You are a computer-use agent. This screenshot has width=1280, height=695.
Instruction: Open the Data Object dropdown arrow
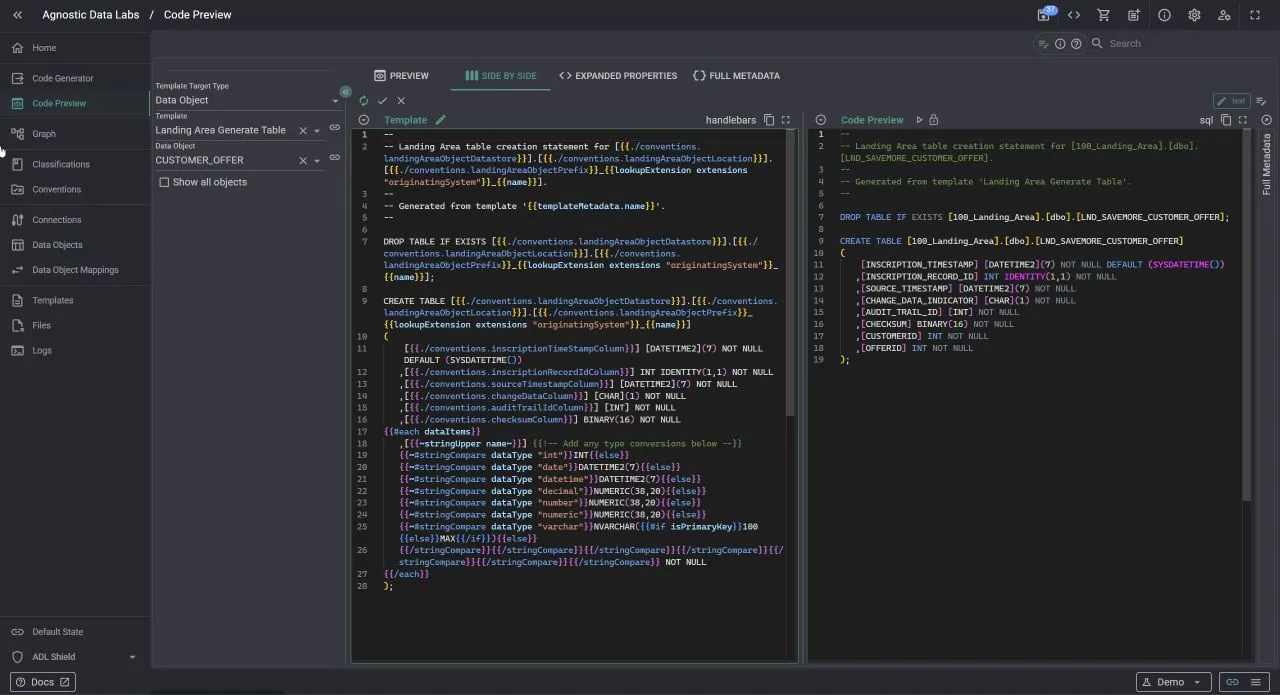pos(317,160)
